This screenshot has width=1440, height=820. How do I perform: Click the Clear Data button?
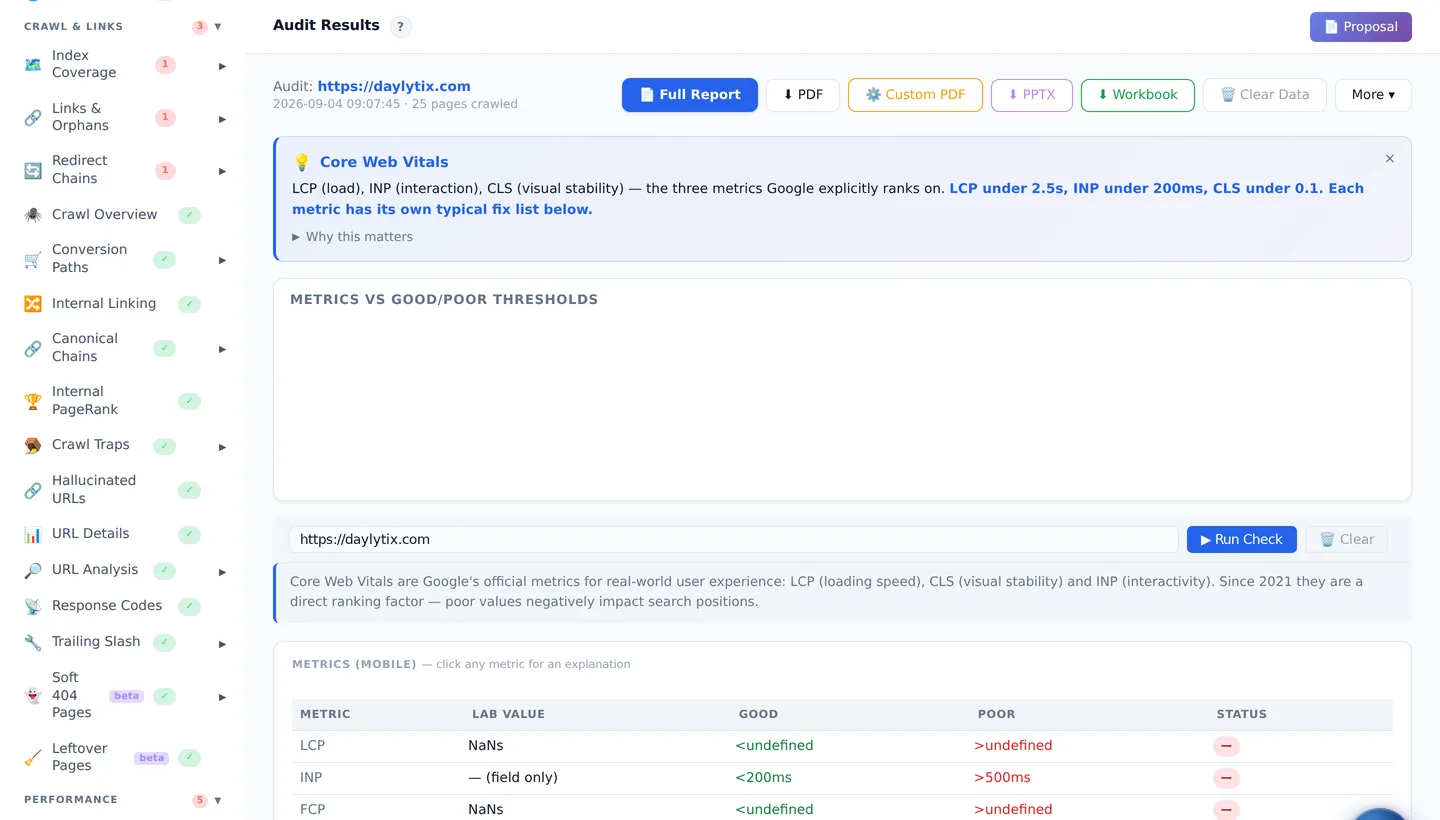tap(1265, 95)
